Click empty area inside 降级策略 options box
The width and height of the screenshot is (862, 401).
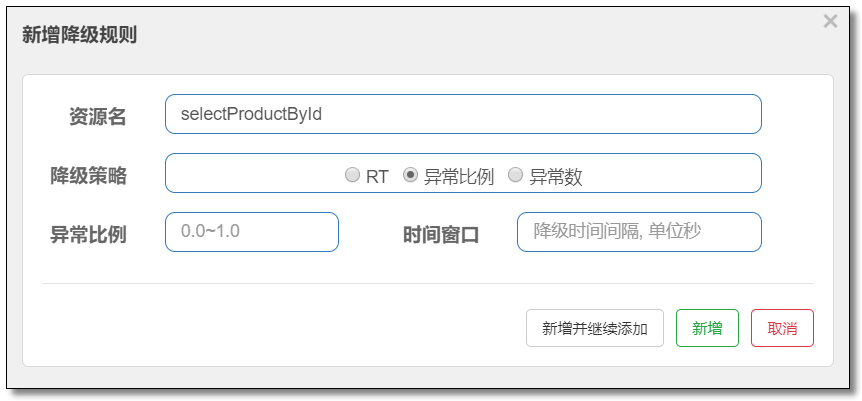(x=253, y=173)
